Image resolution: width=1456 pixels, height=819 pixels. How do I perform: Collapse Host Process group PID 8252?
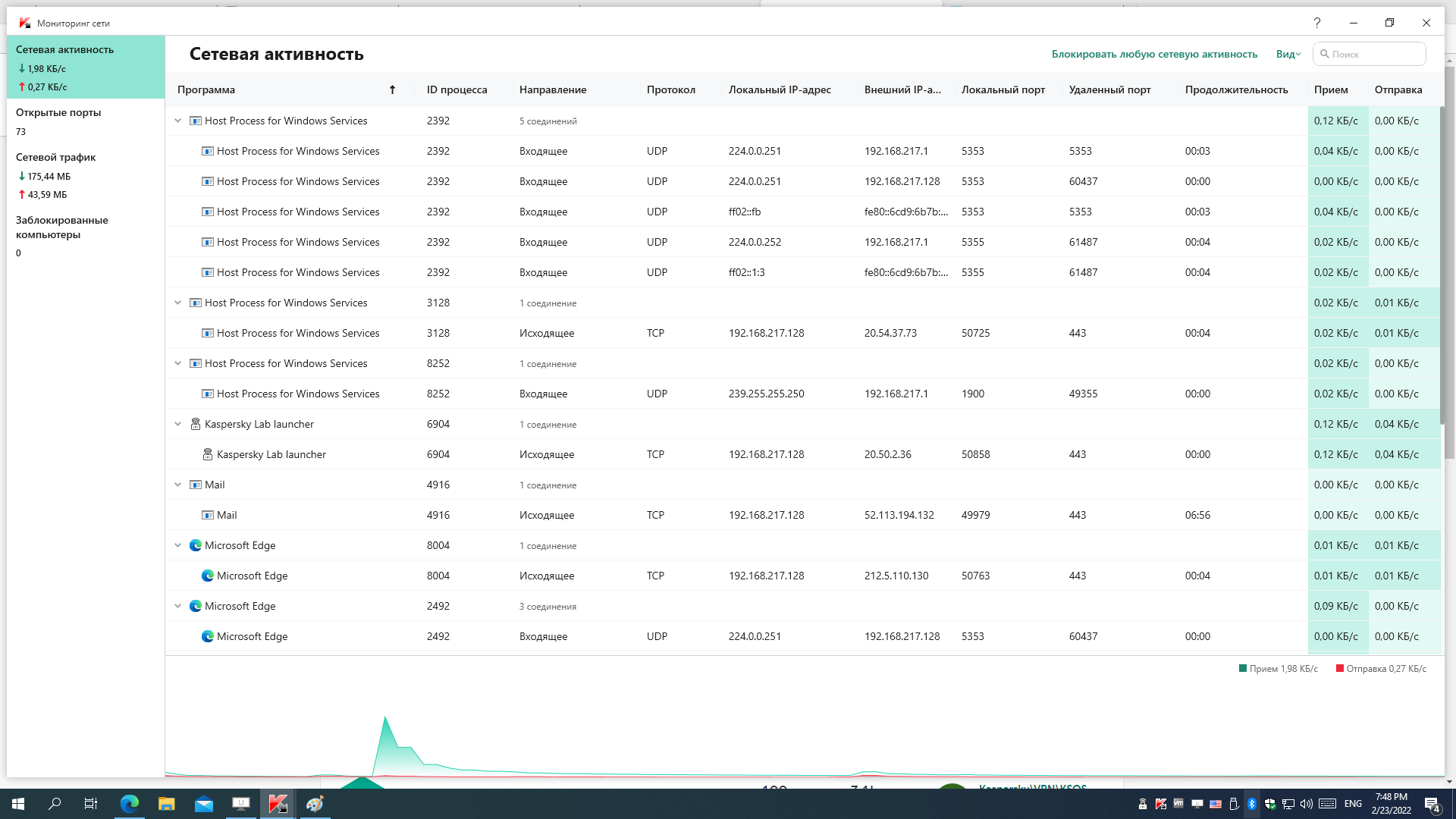point(178,363)
